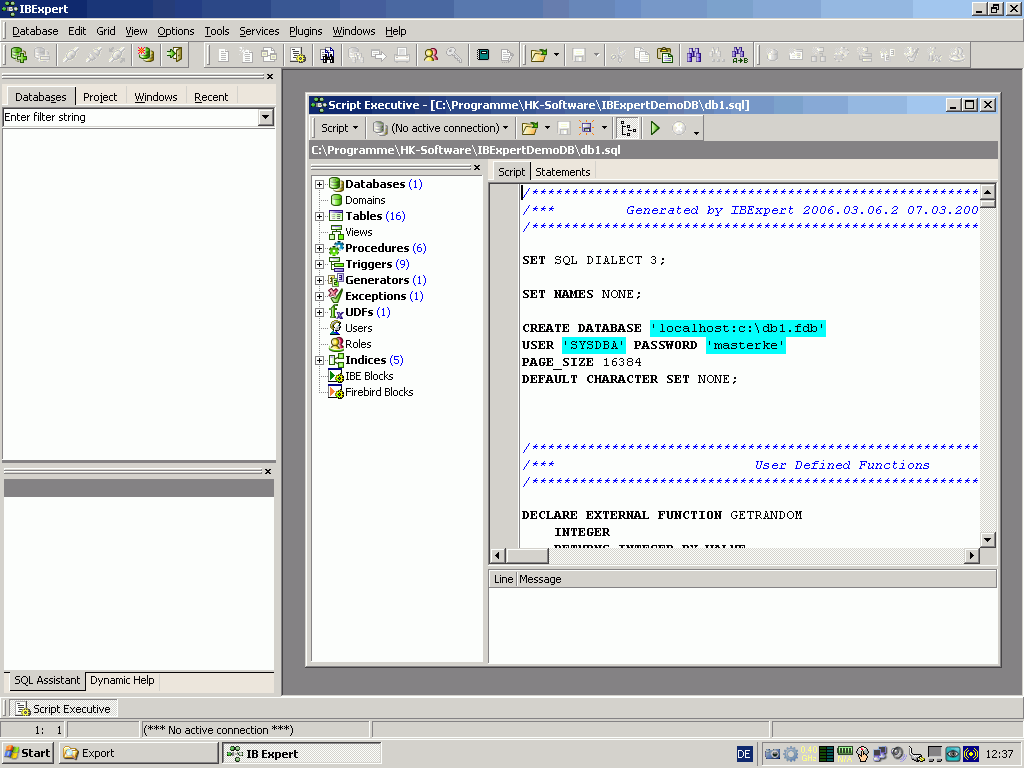The image size is (1024, 768).
Task: Click the Create Database icon with red star
Action: (146, 55)
